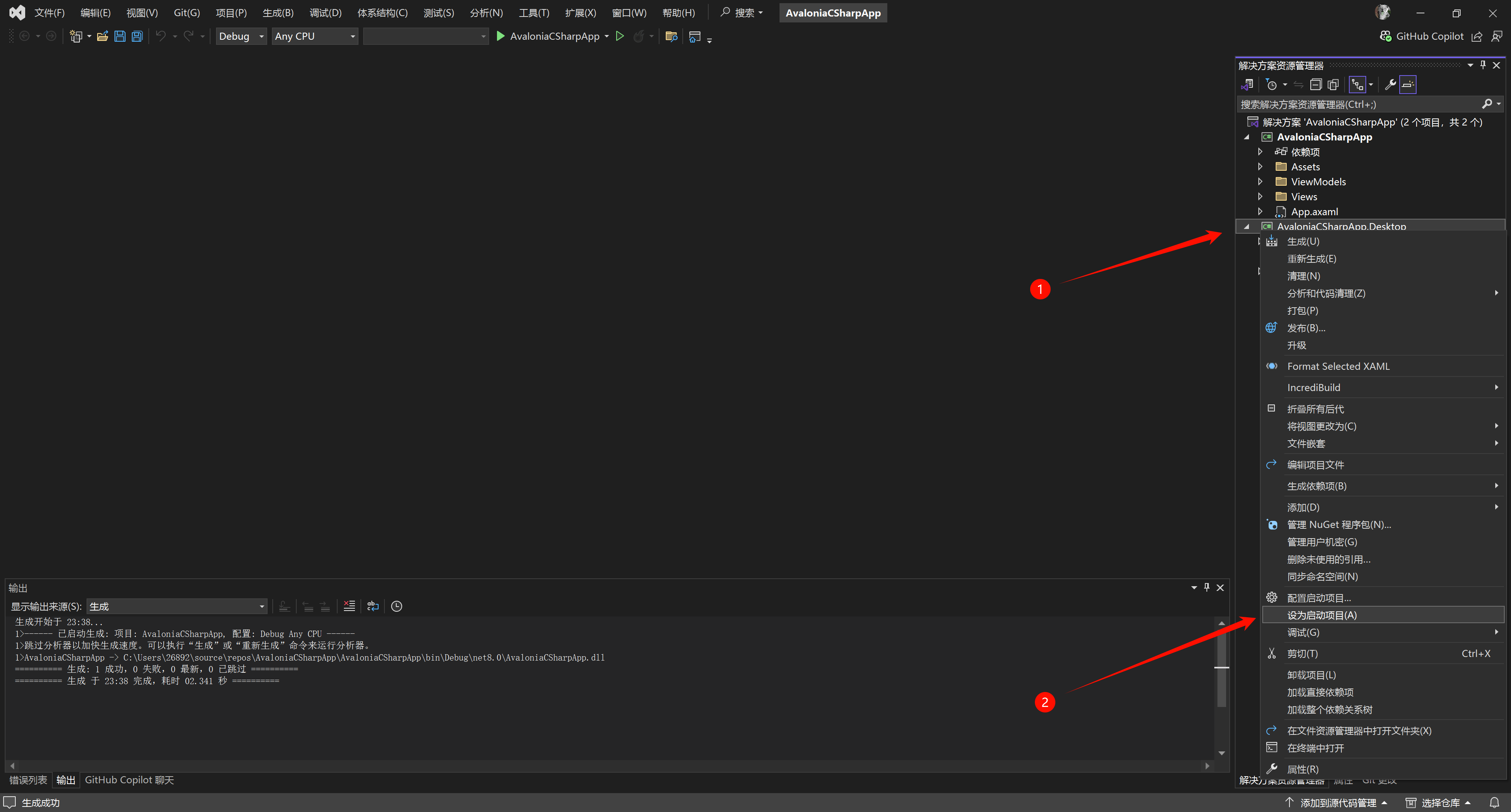Click the find in files folder icon
This screenshot has width=1511, height=812.
[672, 36]
